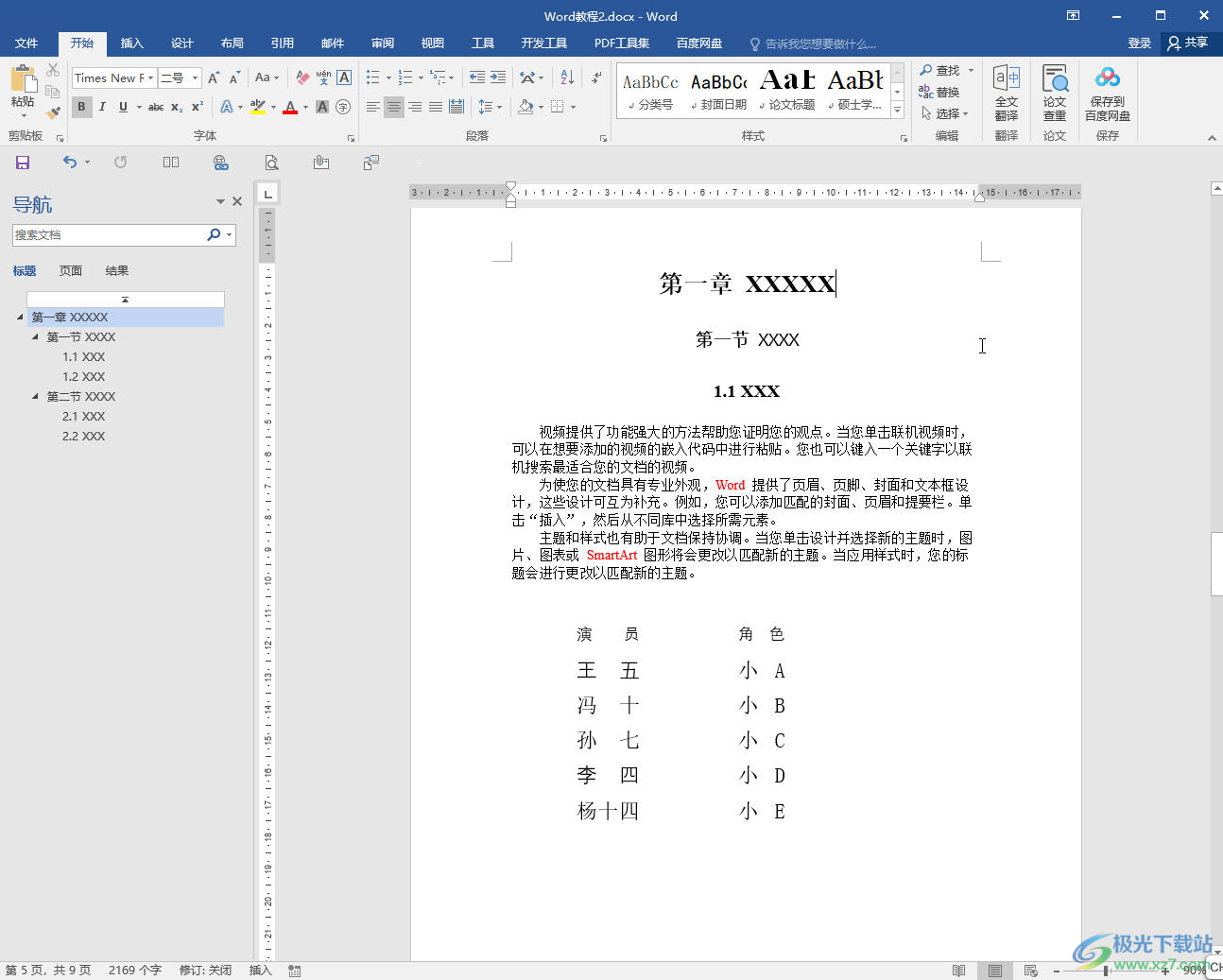Switch to print layout view
The image size is (1223, 980).
click(994, 971)
